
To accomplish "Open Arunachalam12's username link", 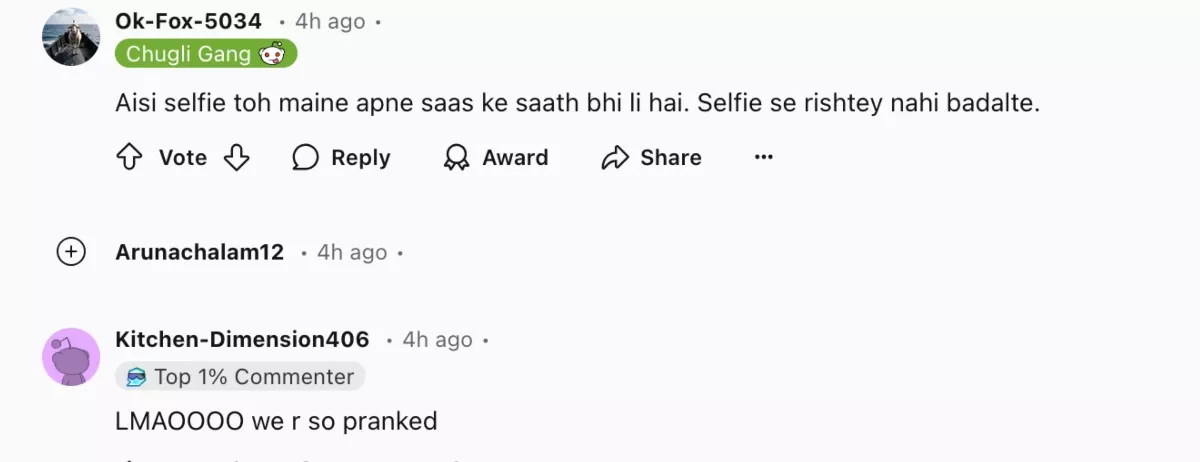I will (200, 253).
